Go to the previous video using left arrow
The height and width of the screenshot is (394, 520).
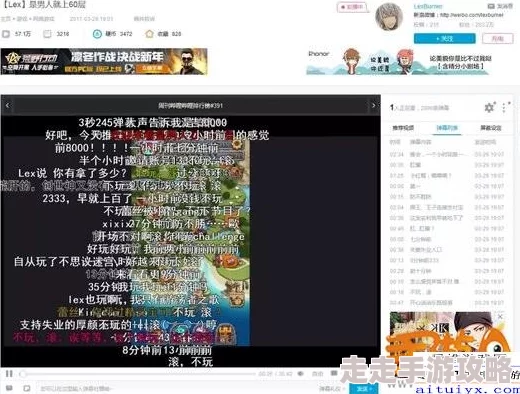[x=7, y=105]
